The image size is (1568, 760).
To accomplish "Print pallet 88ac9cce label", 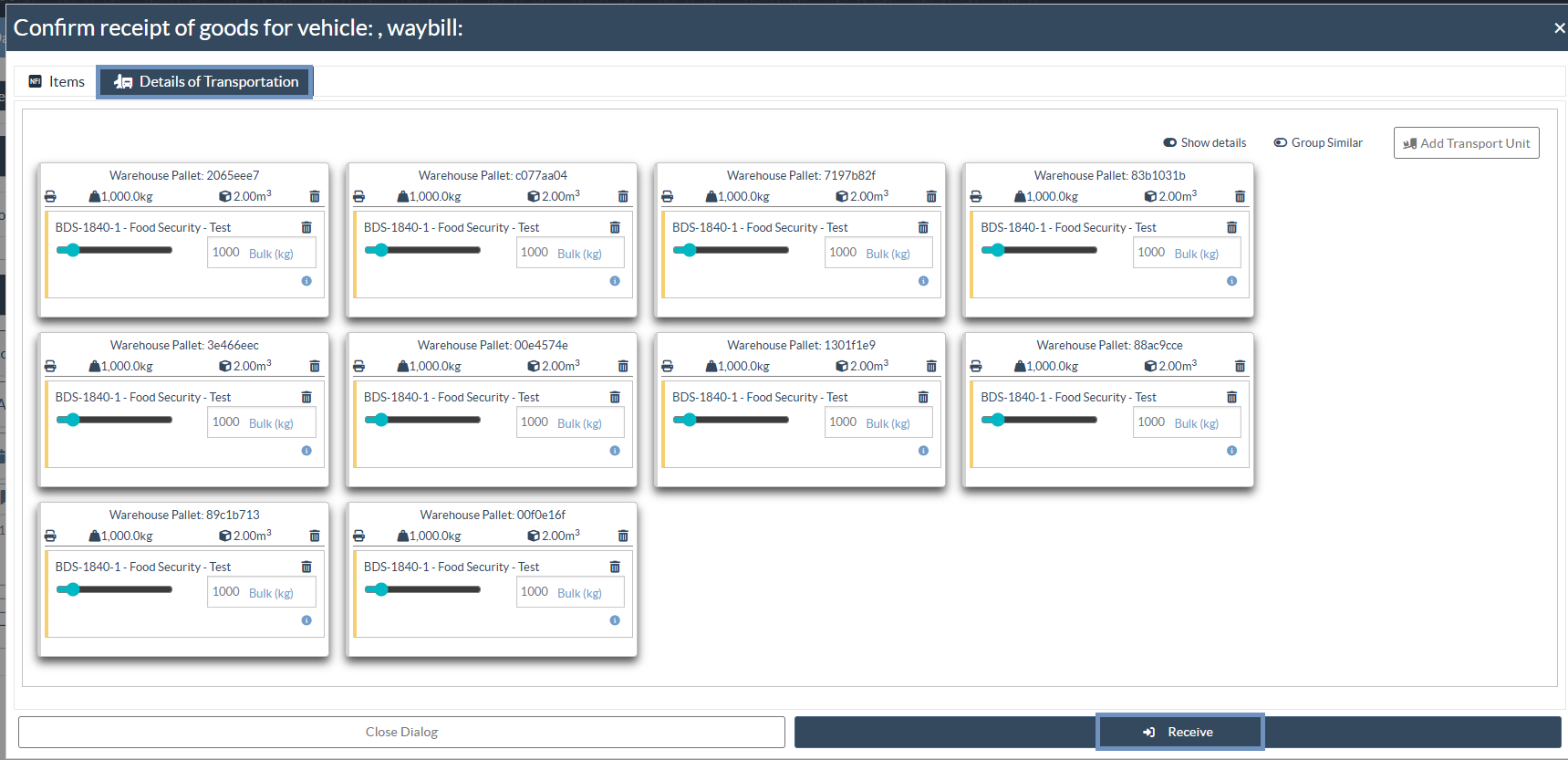I will (976, 366).
